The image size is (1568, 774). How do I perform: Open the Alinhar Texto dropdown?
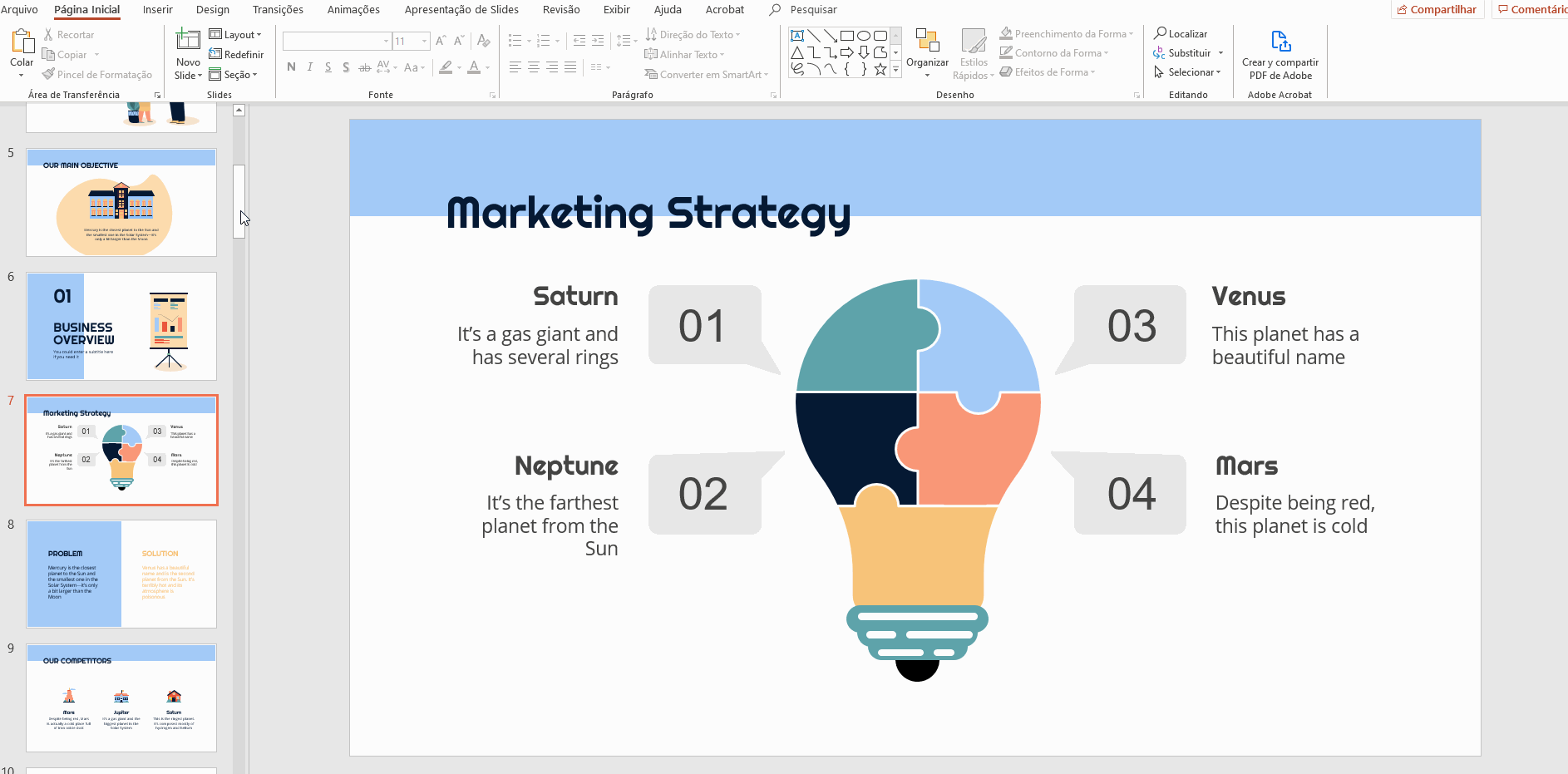[x=684, y=55]
